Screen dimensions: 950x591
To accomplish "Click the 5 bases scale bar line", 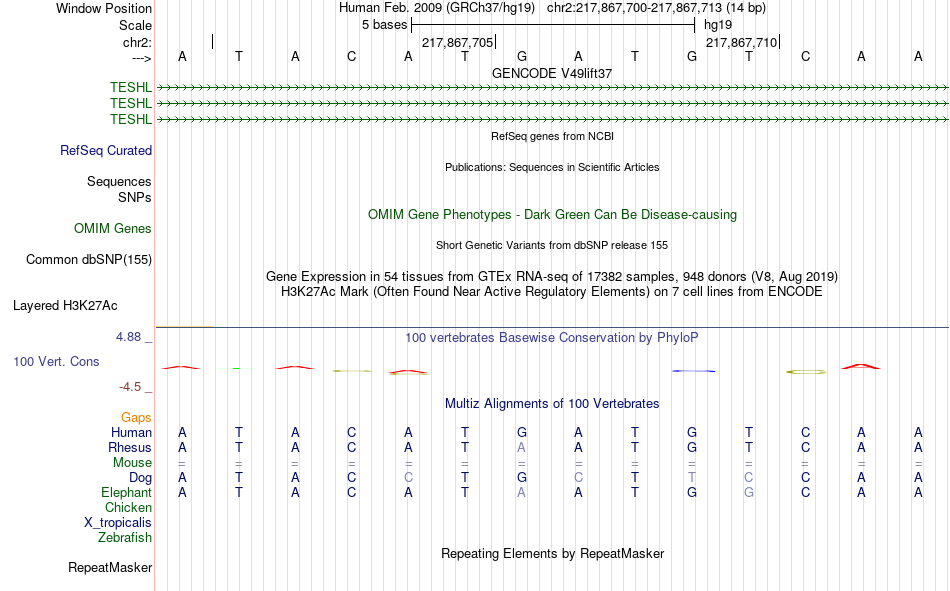I will click(553, 25).
